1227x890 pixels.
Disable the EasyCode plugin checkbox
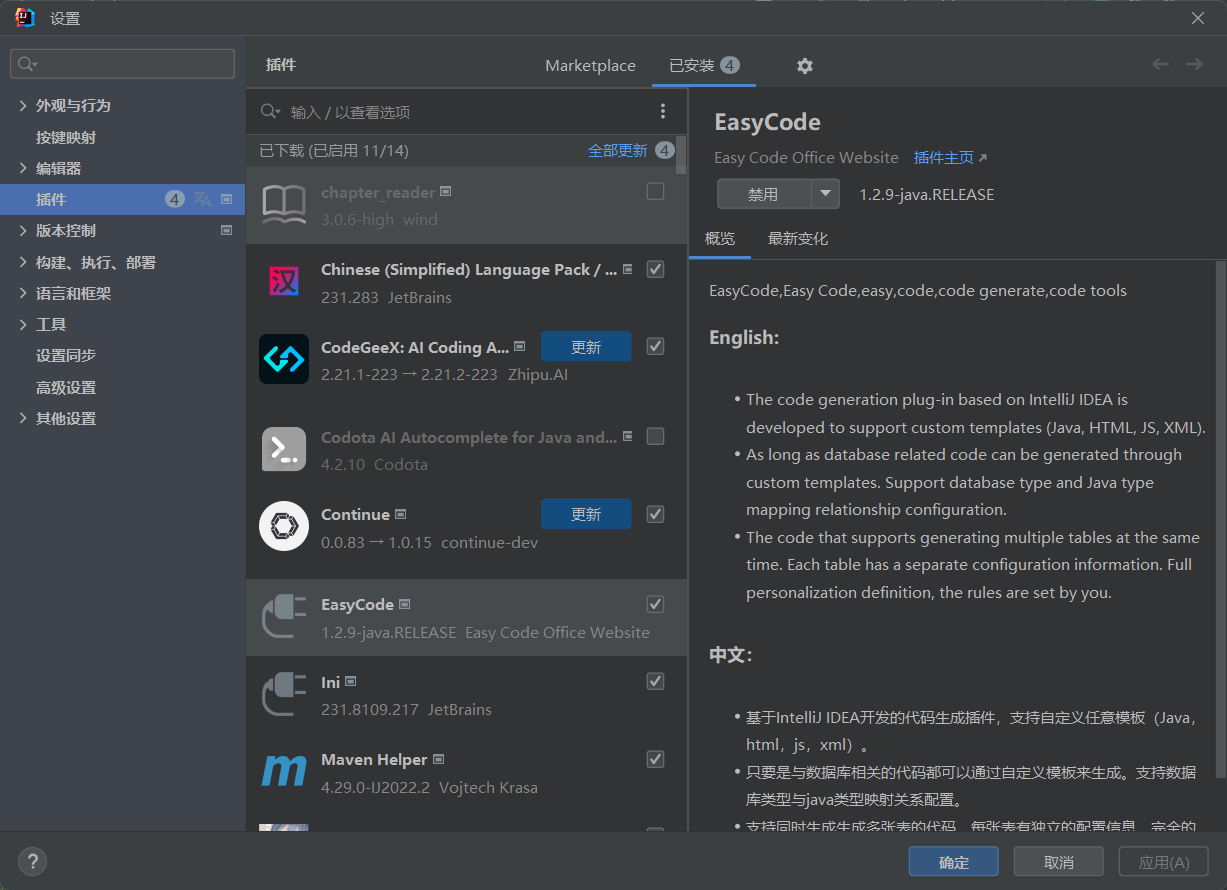pos(655,604)
